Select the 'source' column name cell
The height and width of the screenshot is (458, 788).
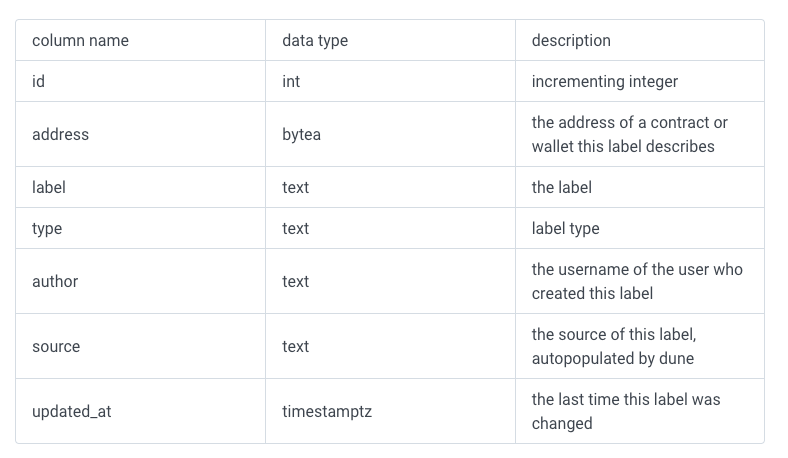pos(140,346)
